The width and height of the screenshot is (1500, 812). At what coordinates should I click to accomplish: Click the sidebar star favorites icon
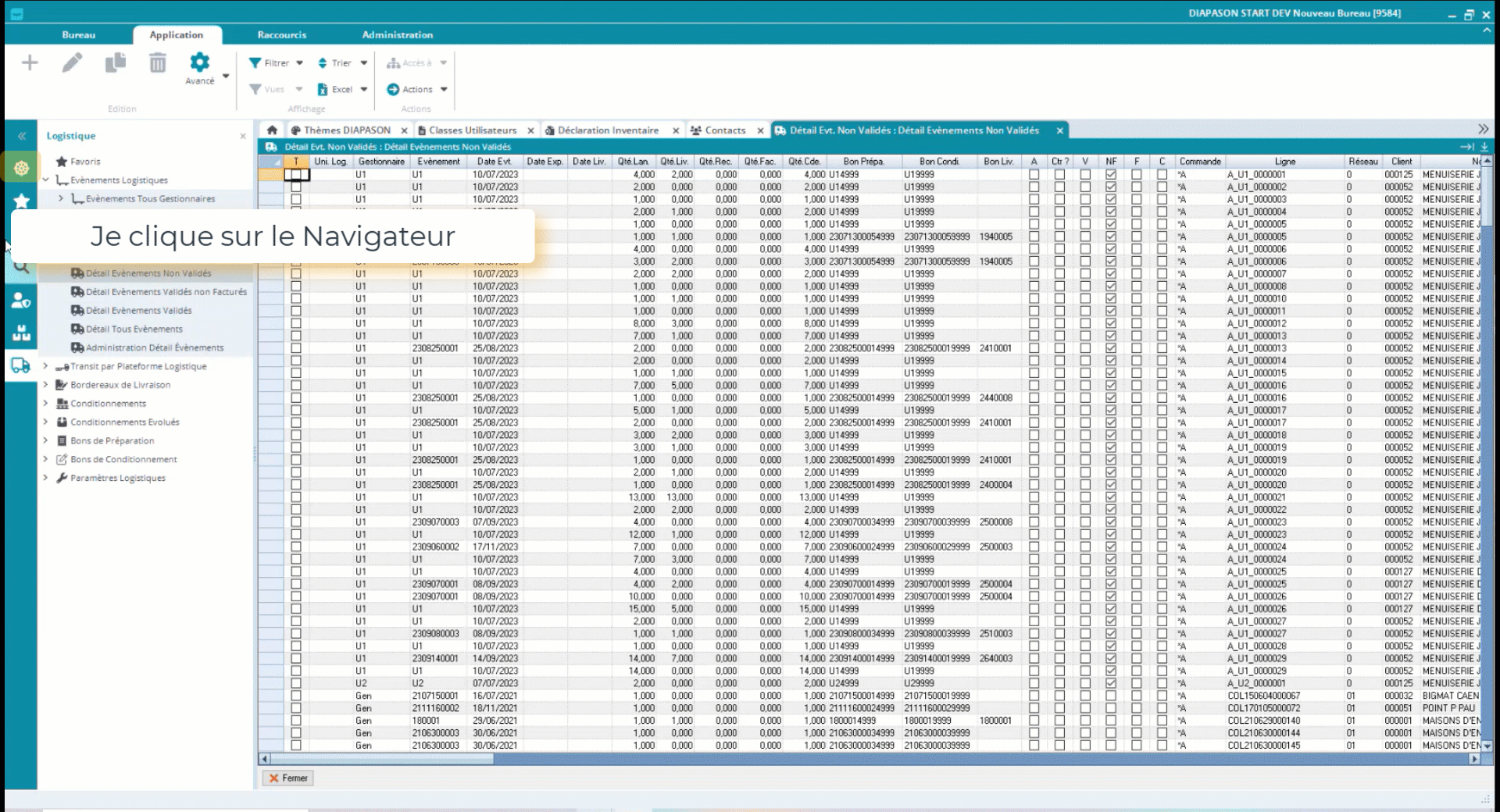[x=22, y=201]
